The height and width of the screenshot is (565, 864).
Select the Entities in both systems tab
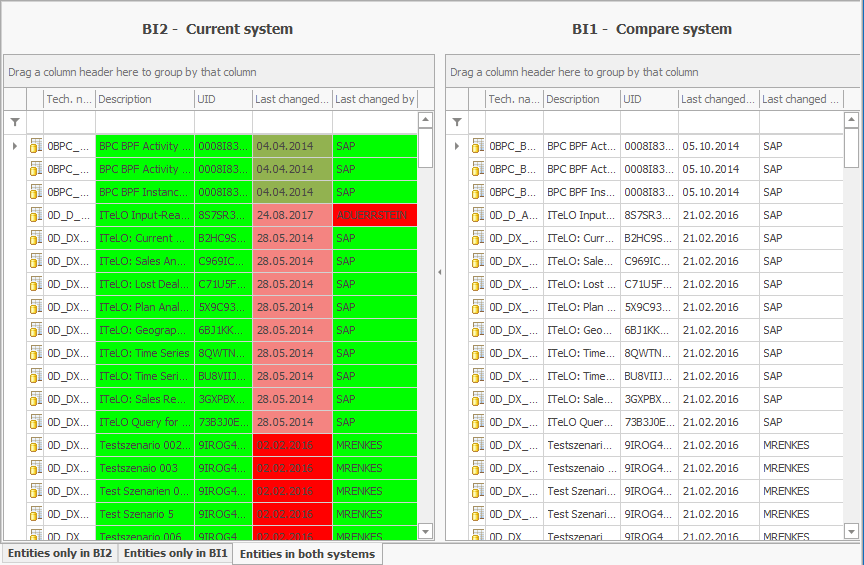[307, 554]
